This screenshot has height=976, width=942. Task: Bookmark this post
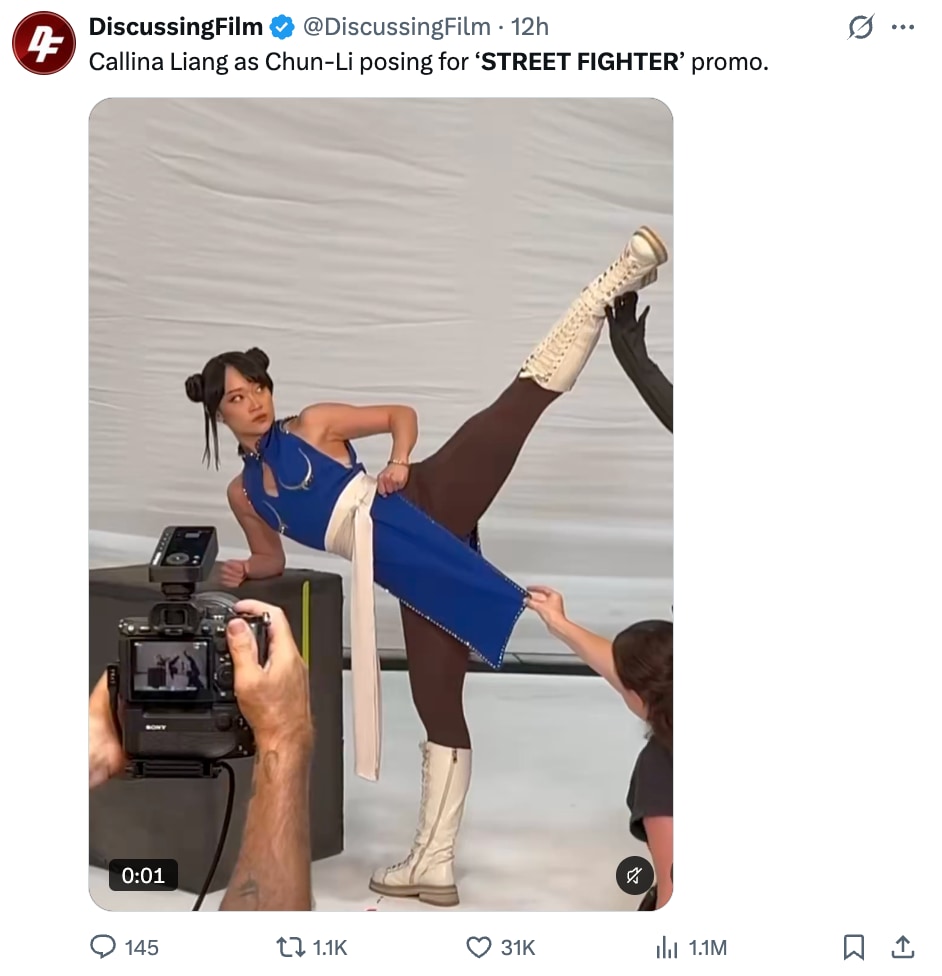click(x=853, y=947)
